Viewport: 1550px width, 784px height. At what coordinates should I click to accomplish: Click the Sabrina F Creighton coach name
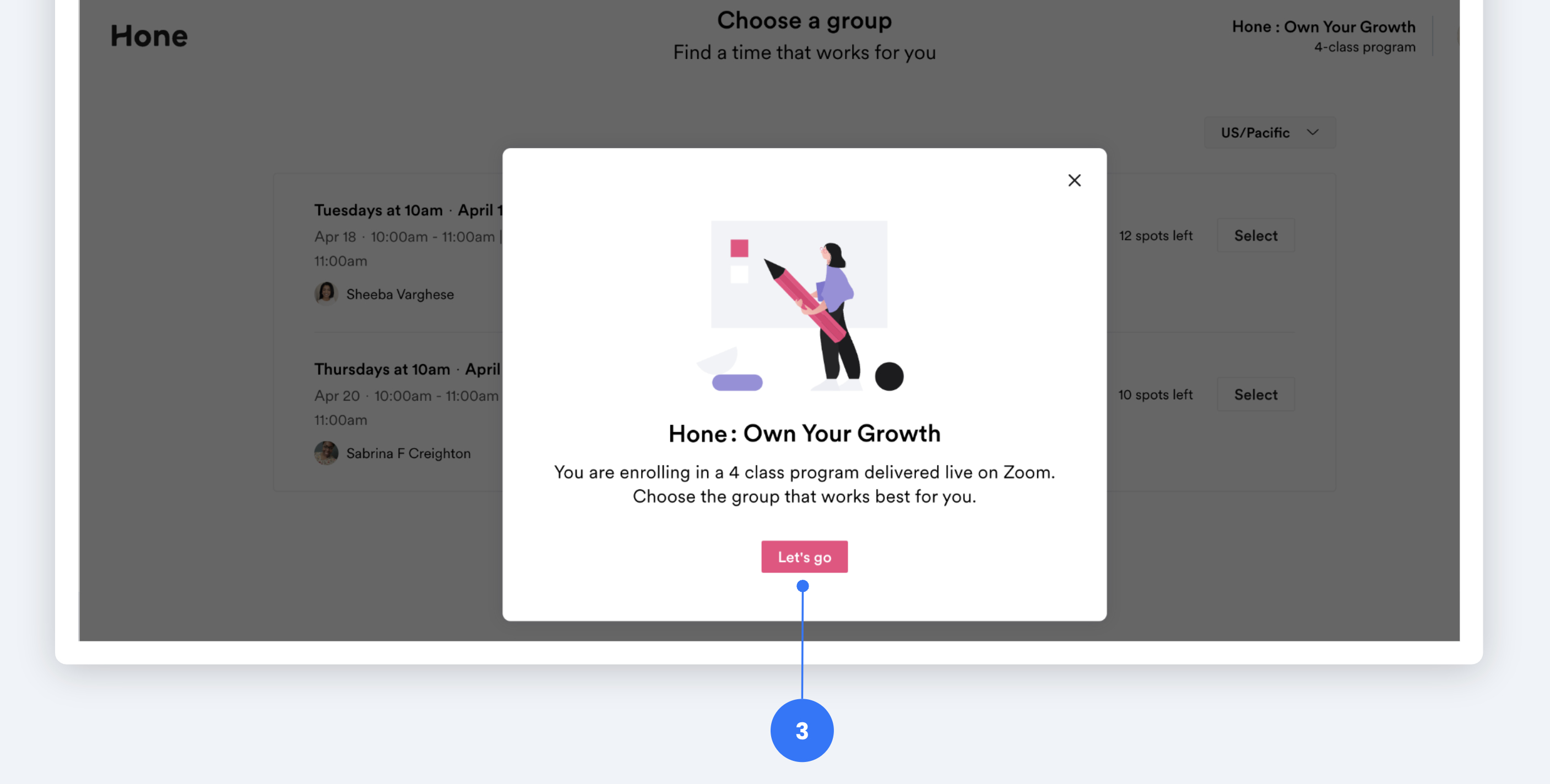click(x=408, y=454)
